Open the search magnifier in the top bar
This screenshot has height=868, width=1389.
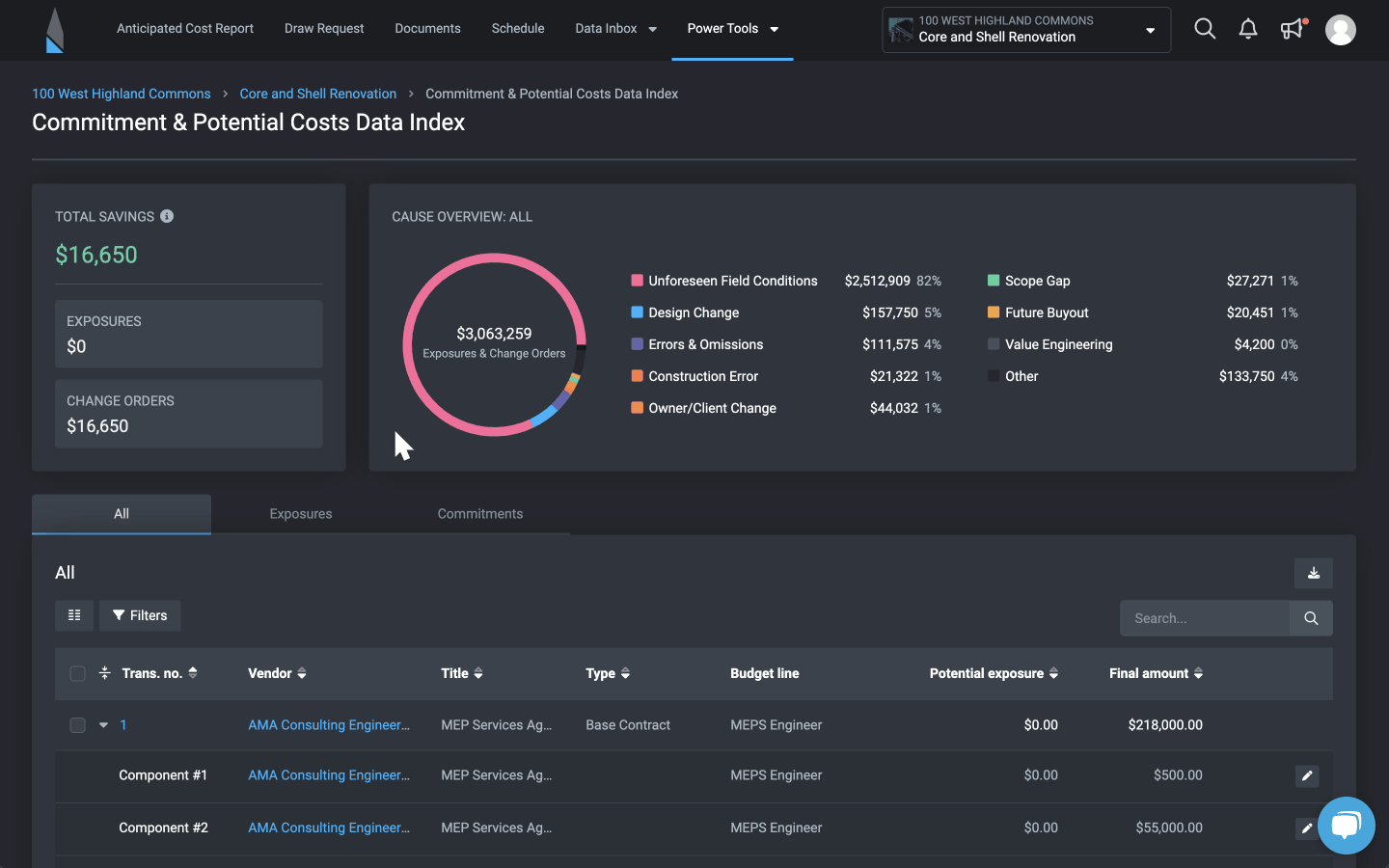coord(1205,29)
